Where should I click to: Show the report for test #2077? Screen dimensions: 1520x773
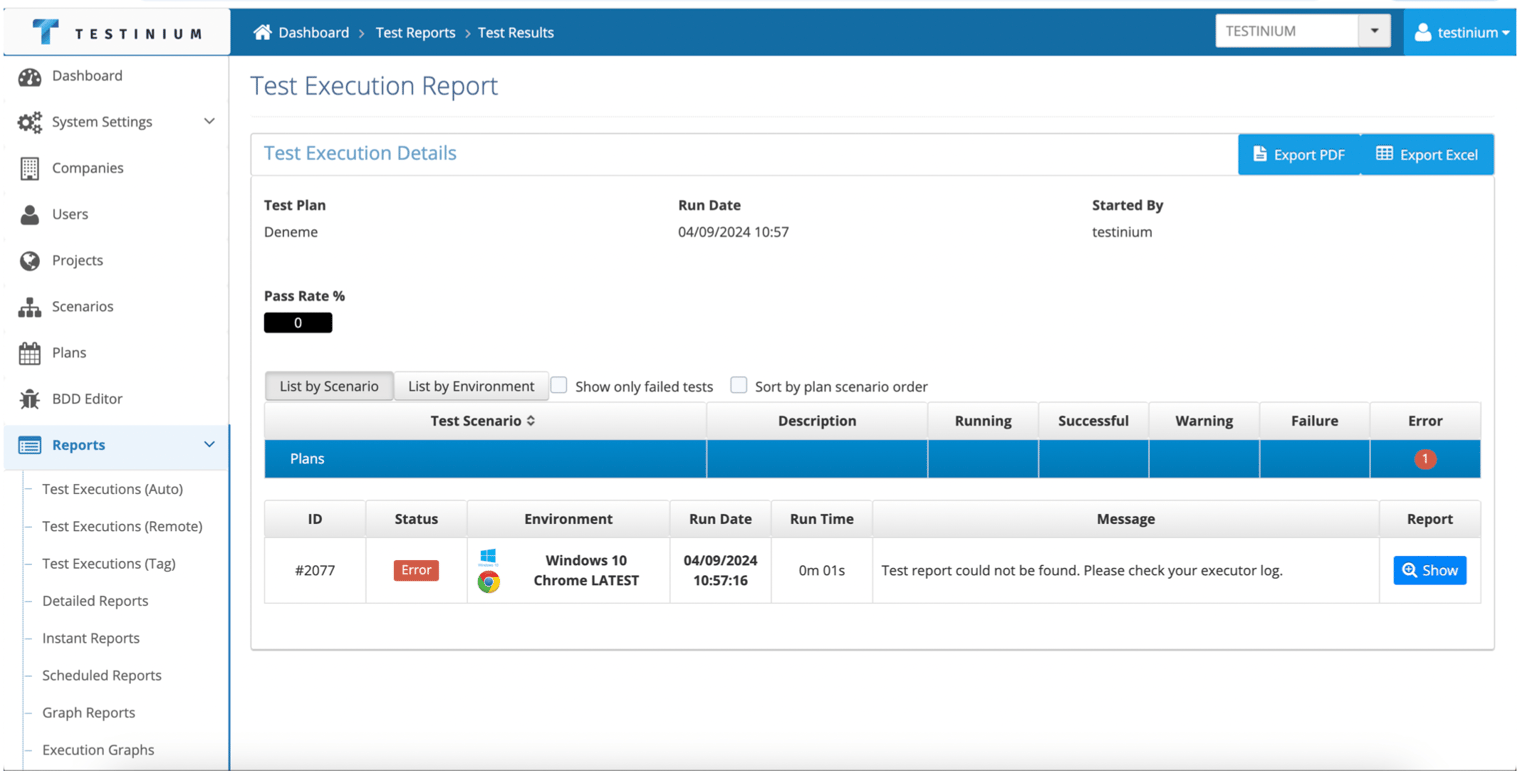tap(1430, 570)
